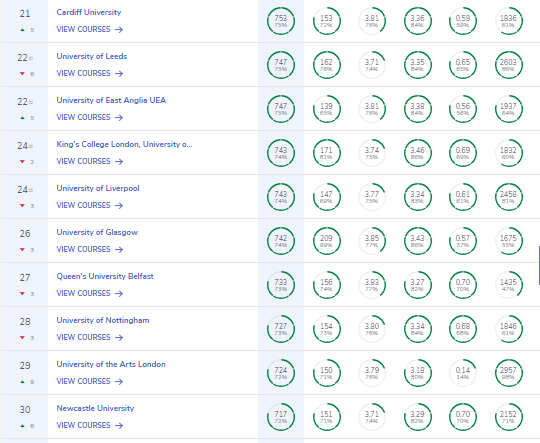The width and height of the screenshot is (540, 443).
Task: Open King's College London university link
Action: 125,144
